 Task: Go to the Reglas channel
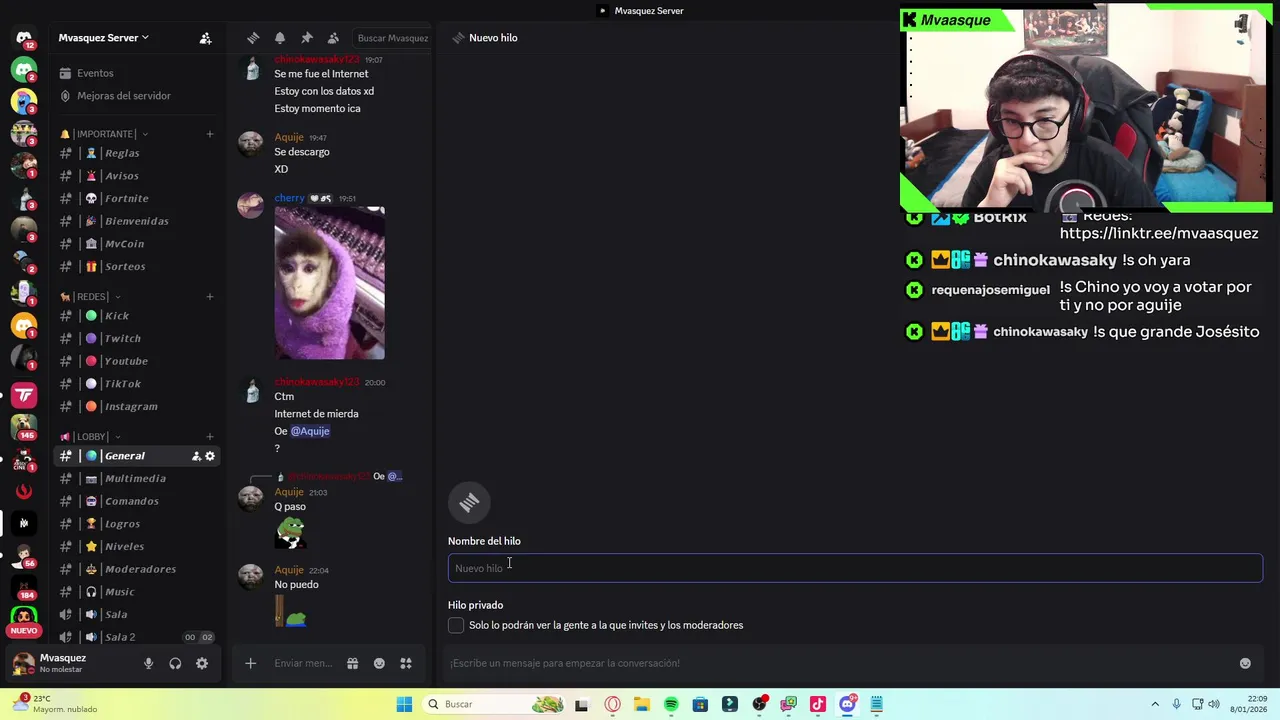coord(137,153)
